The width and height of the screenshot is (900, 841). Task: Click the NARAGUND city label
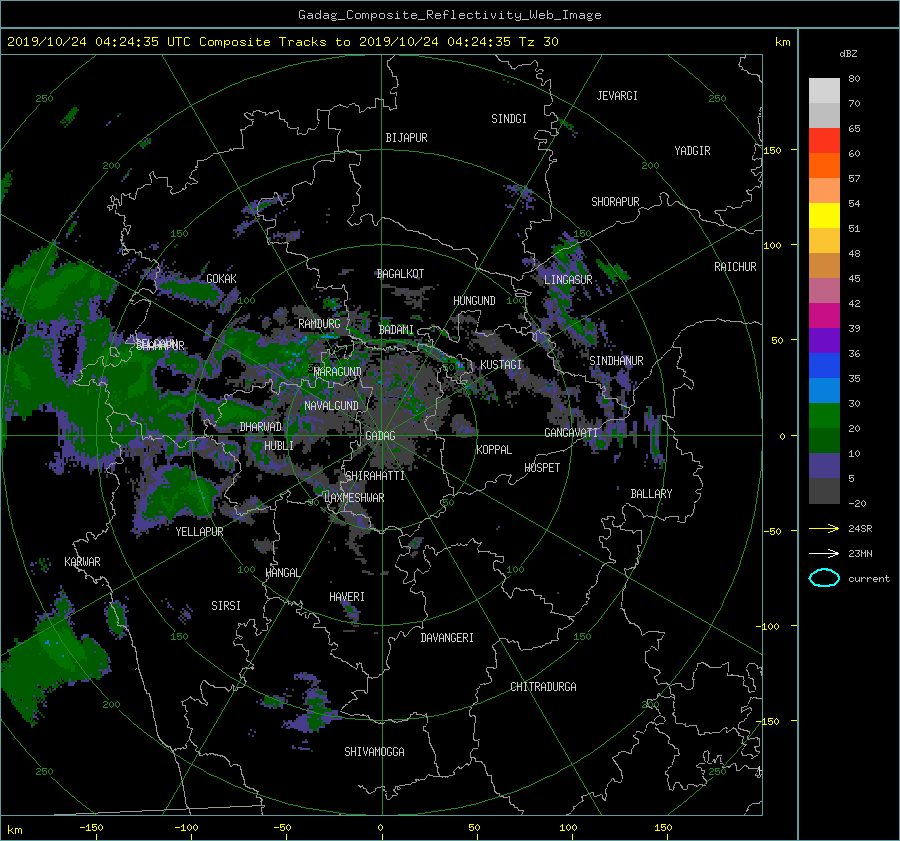point(338,371)
